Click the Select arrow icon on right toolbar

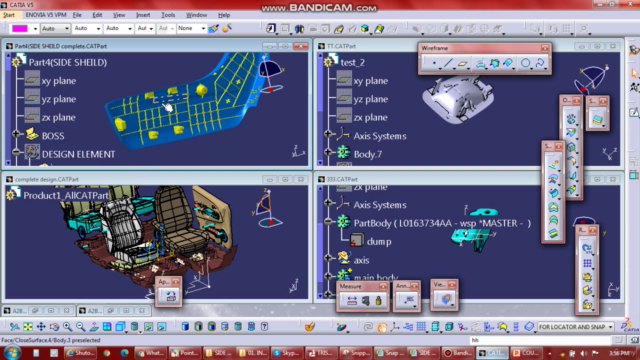634,73
